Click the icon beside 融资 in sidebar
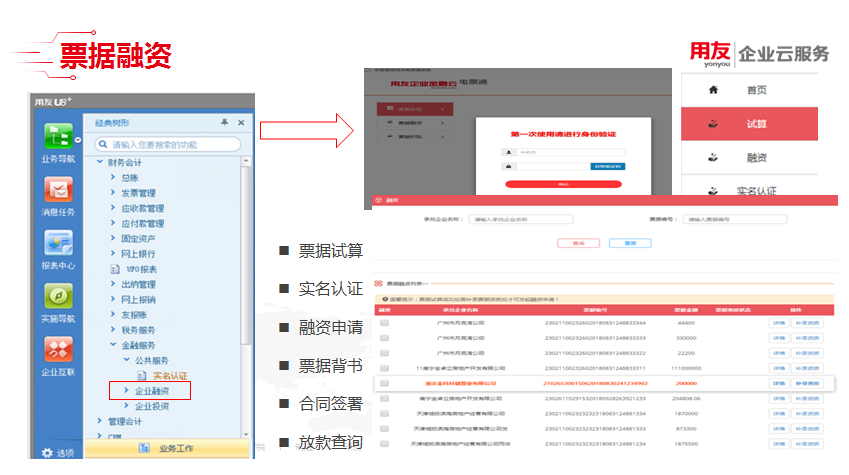The height and width of the screenshot is (475, 849). point(713,158)
